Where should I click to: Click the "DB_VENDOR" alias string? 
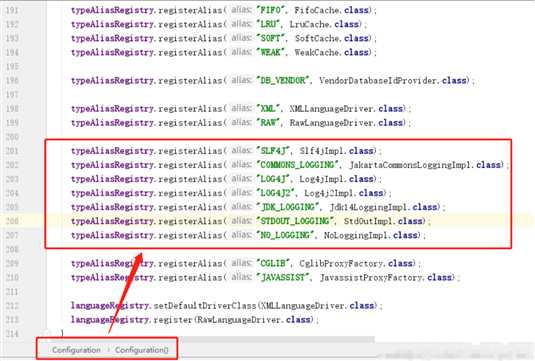pos(283,81)
